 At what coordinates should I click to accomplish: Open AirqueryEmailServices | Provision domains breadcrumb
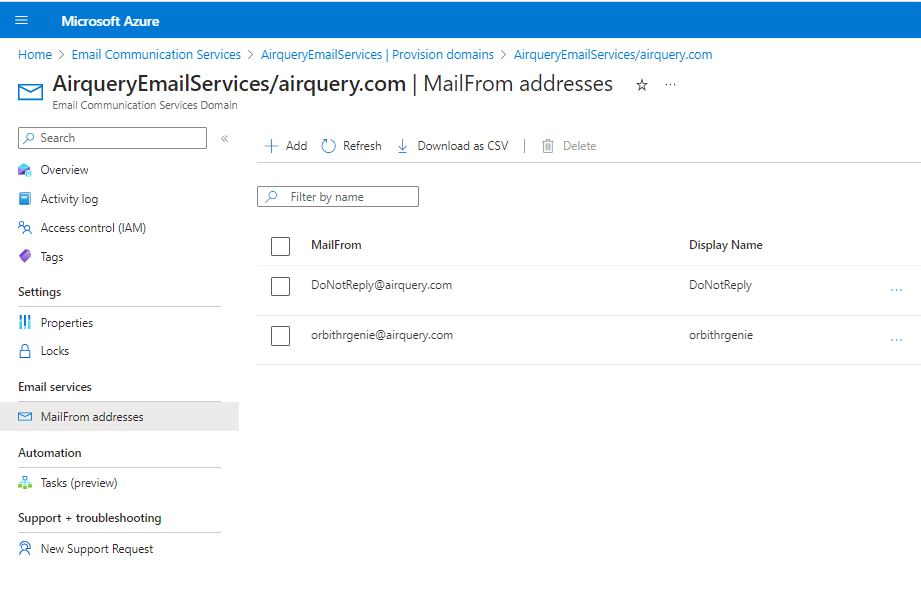pyautogui.click(x=377, y=55)
